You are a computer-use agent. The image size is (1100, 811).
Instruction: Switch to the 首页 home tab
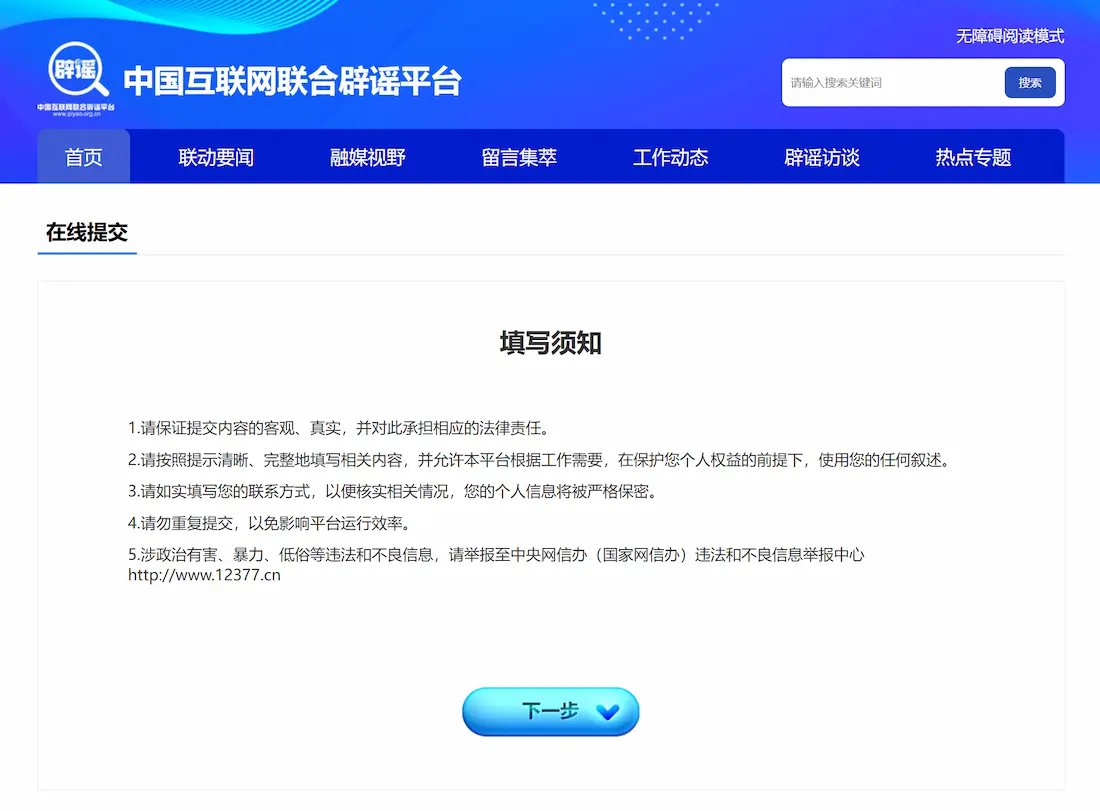click(x=83, y=156)
